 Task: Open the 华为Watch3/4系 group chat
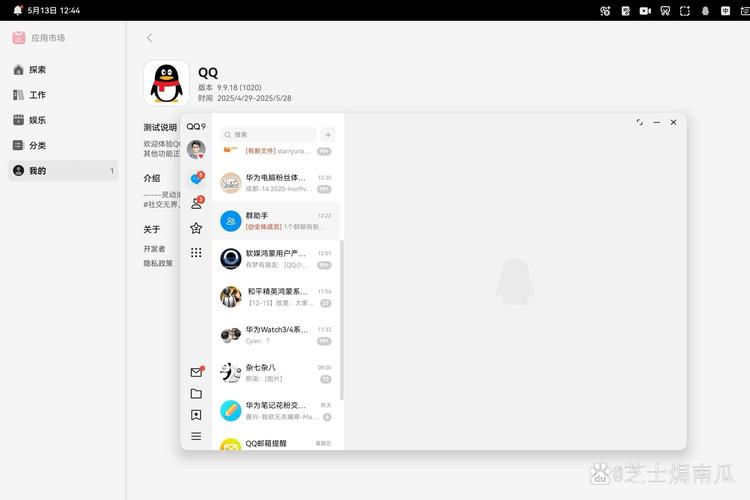coord(276,335)
